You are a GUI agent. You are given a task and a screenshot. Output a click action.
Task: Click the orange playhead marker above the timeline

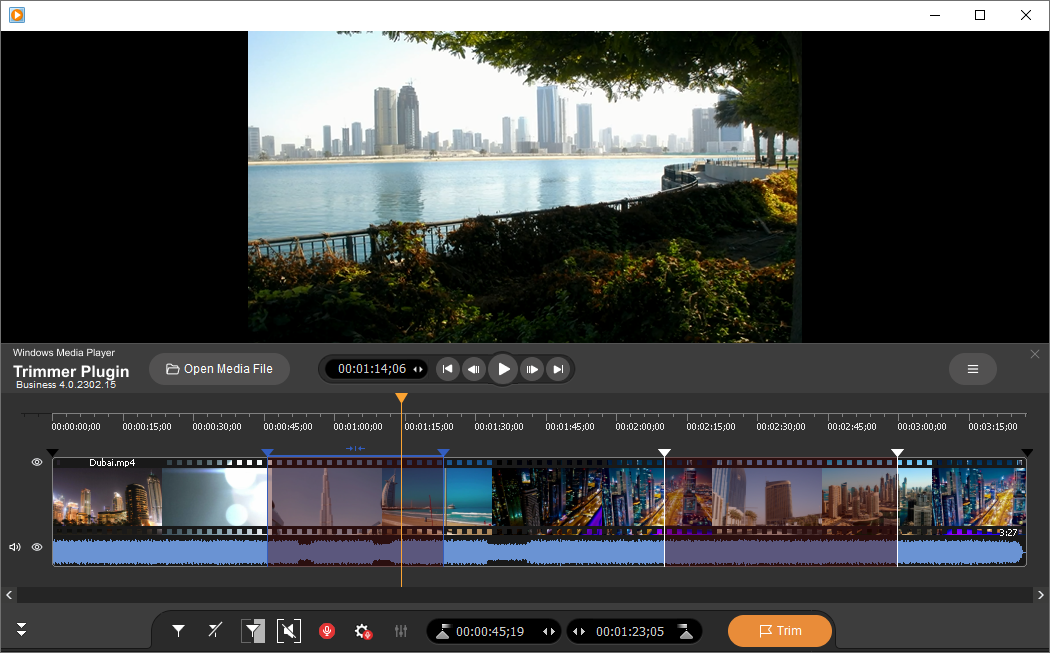[x=401, y=398]
